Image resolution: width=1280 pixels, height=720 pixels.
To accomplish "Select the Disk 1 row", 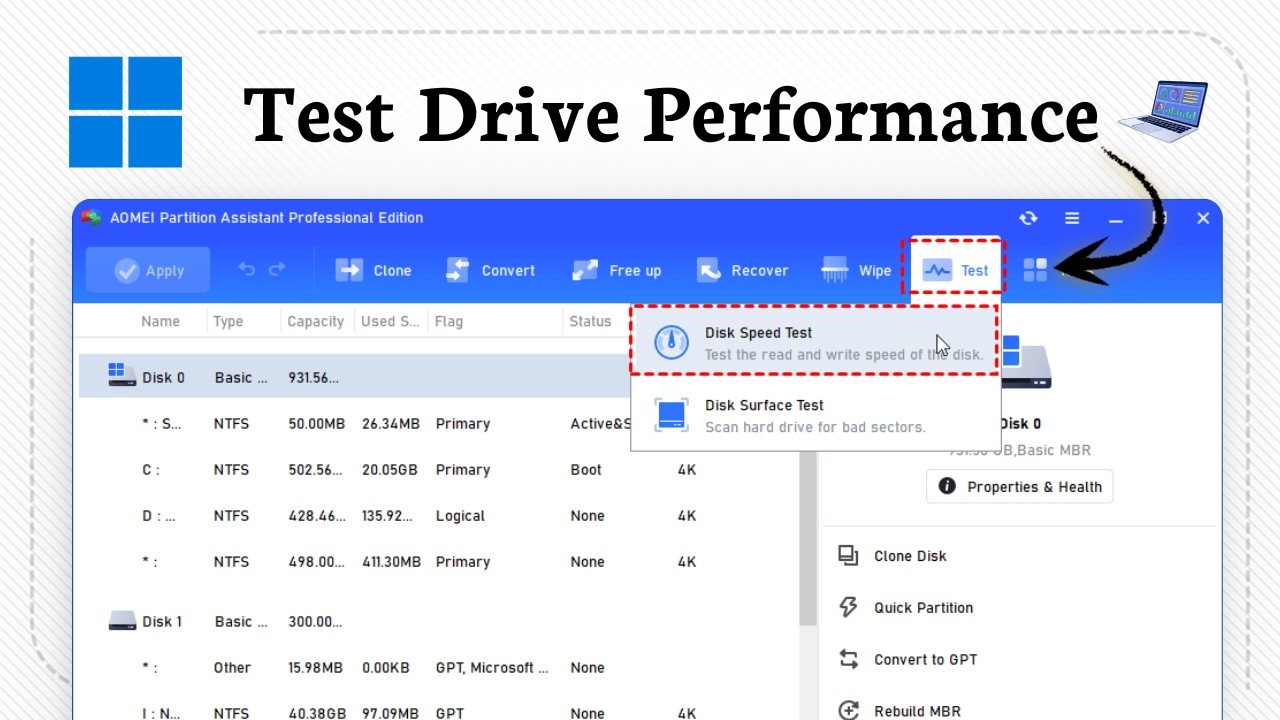I will [x=440, y=622].
